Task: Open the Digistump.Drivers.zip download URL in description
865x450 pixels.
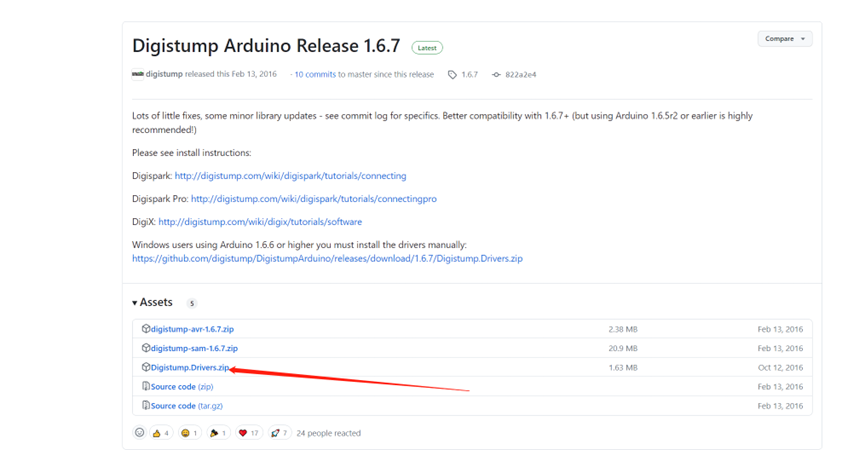Action: (327, 259)
